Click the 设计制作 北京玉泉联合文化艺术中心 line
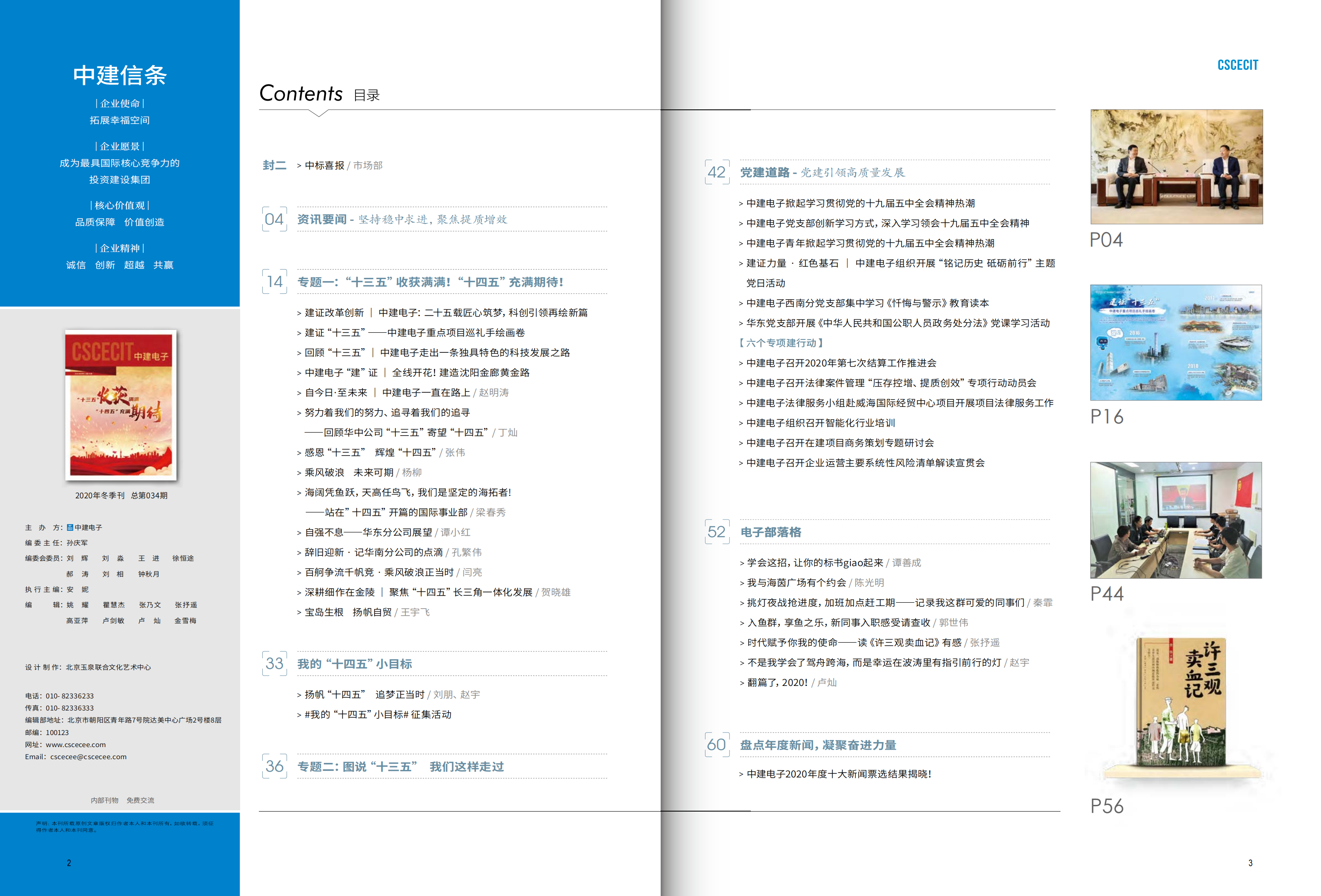Screen dimensions: 1321x896 pyautogui.click(x=88, y=667)
